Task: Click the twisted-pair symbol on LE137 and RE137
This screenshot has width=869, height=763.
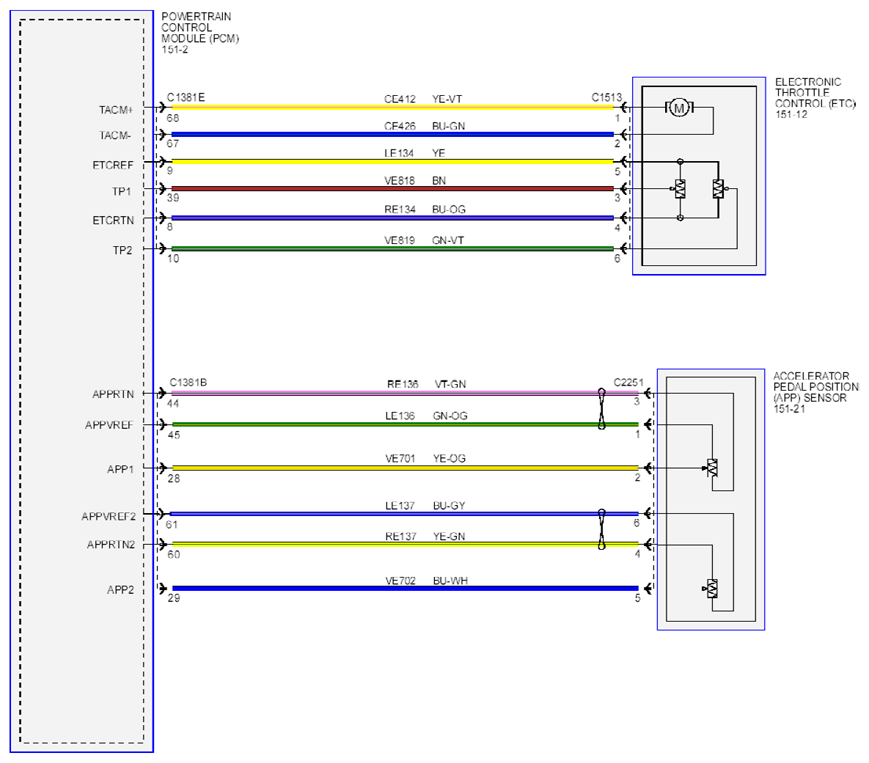Action: [602, 529]
